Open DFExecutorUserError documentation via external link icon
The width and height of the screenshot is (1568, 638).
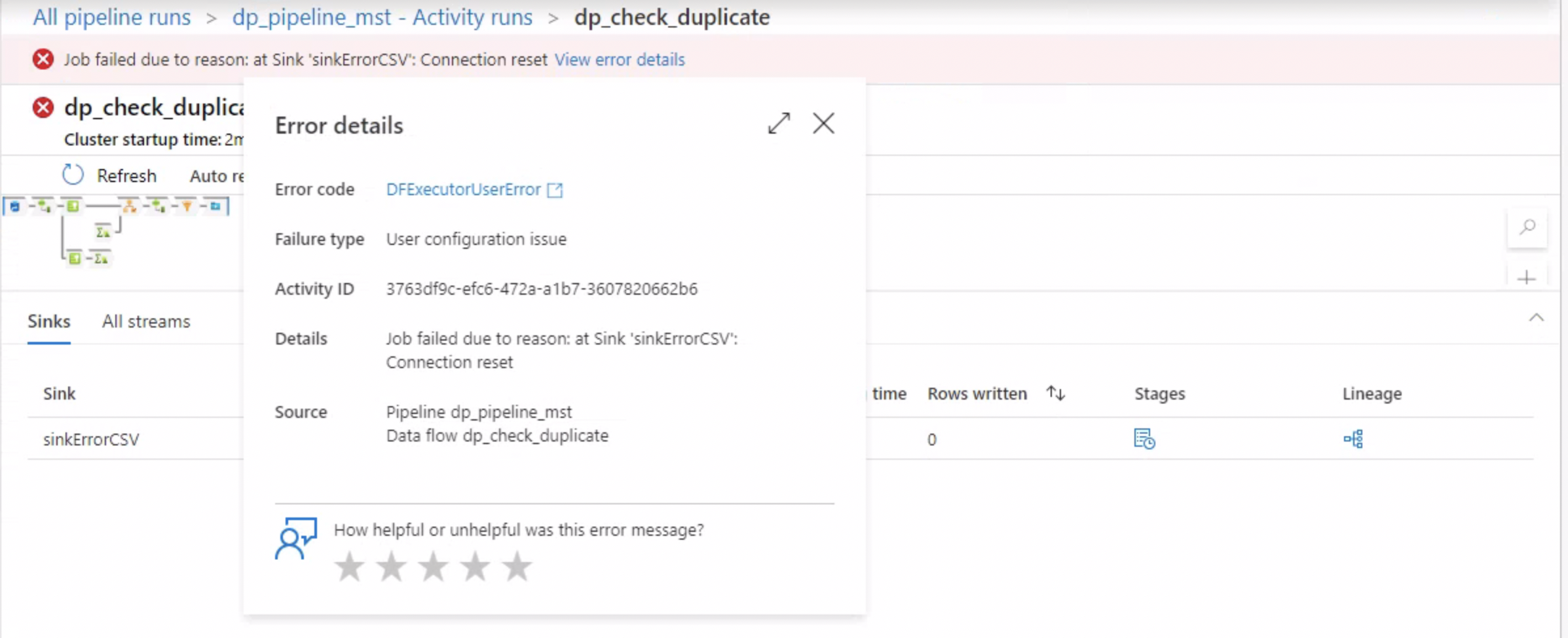click(555, 189)
